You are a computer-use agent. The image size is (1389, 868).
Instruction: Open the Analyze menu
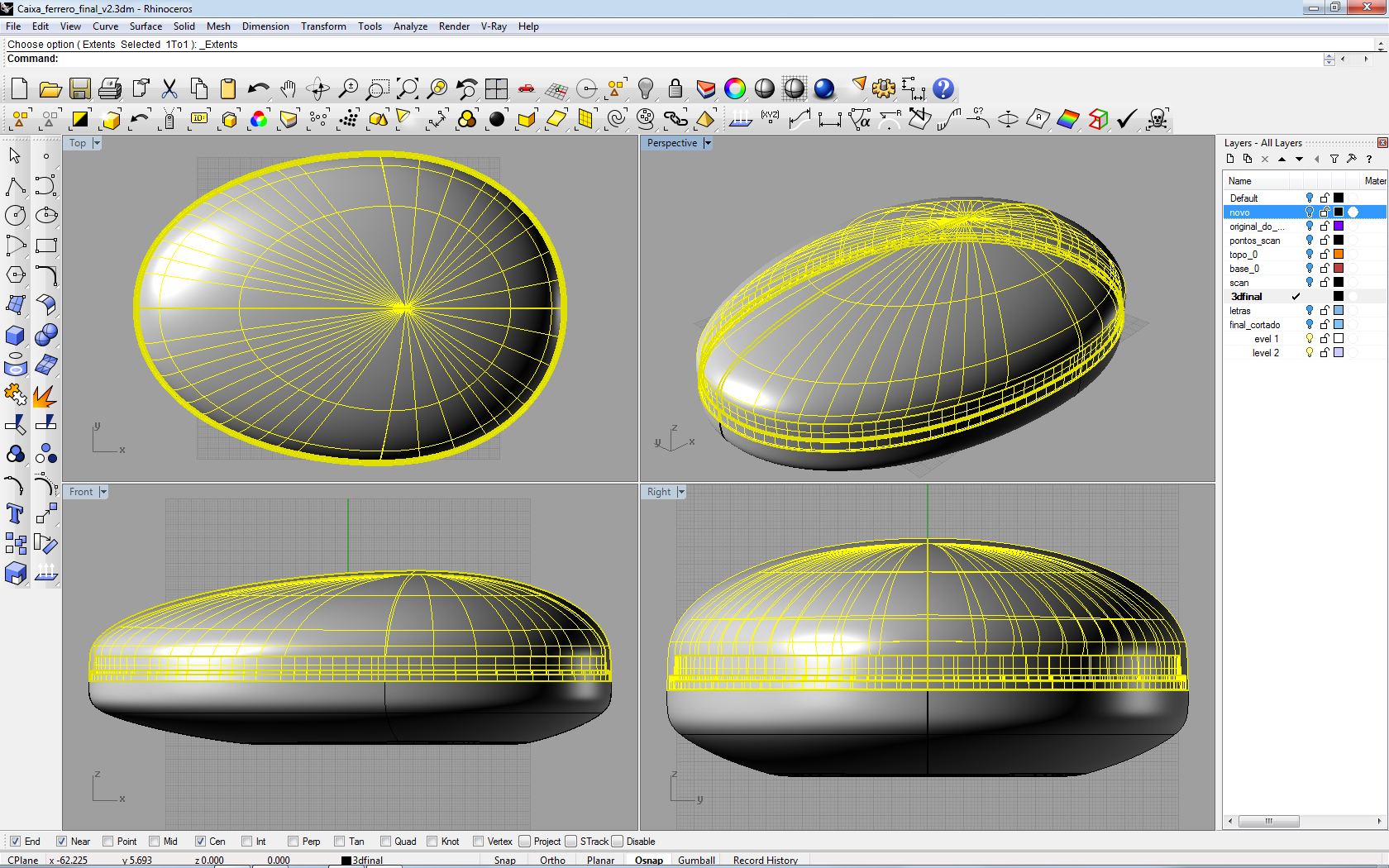pos(410,26)
